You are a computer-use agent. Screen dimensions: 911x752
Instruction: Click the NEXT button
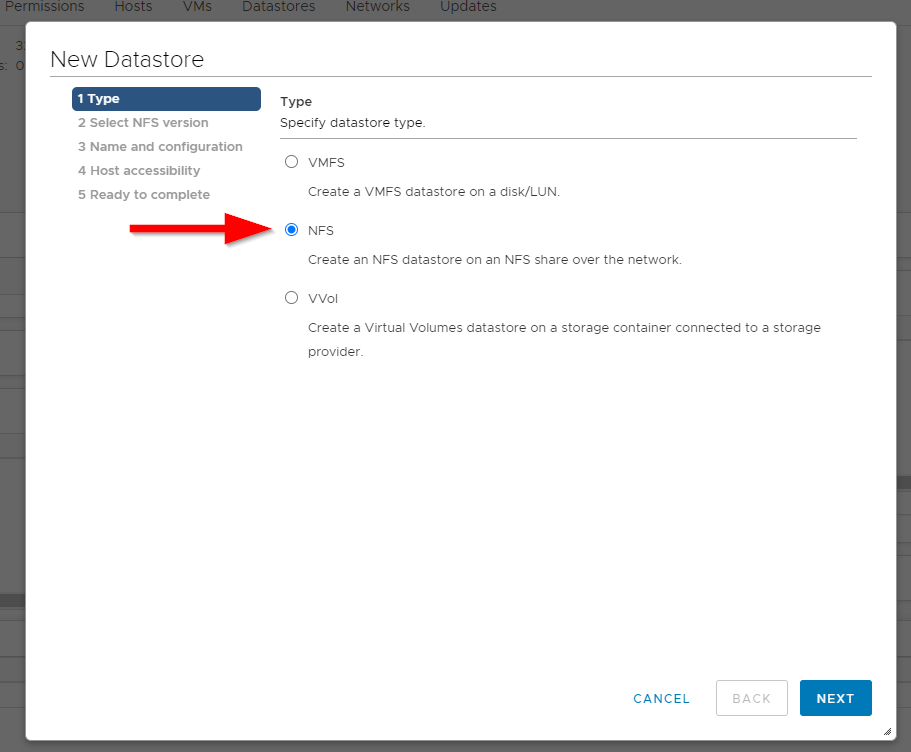point(835,698)
